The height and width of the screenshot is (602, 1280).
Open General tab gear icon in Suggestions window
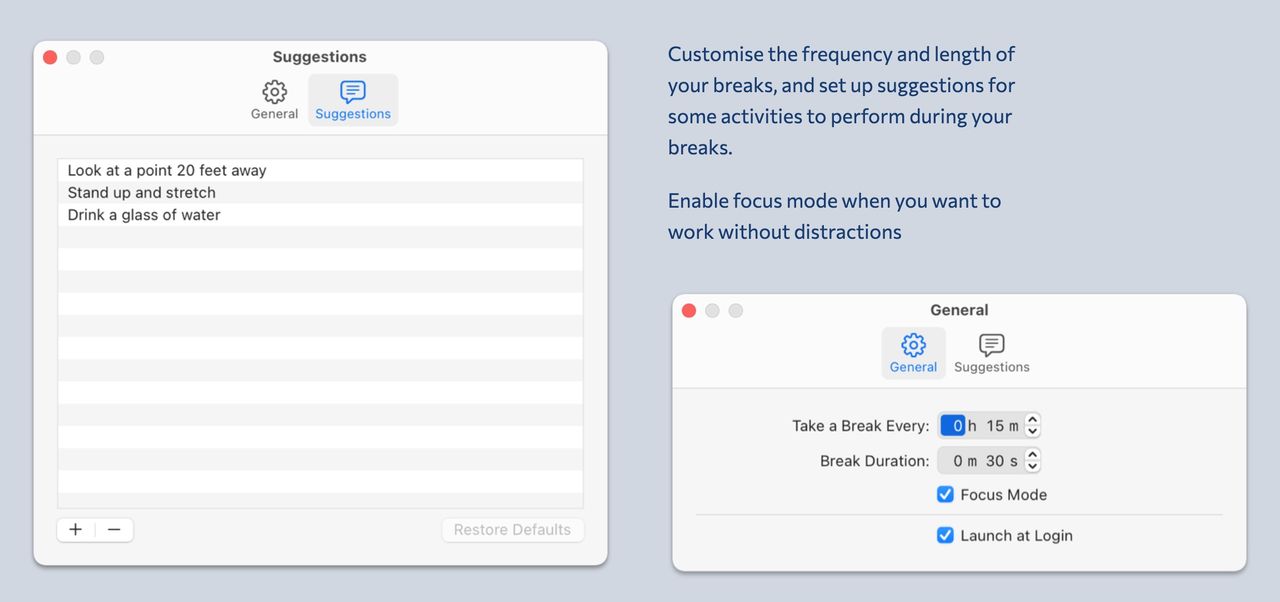coord(274,93)
